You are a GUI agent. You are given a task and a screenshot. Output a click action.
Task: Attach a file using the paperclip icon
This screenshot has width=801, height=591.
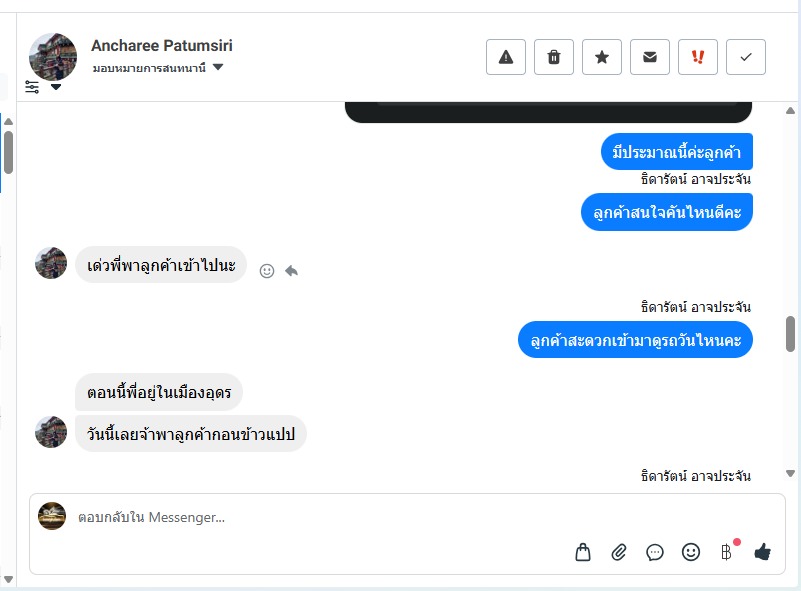(x=619, y=551)
